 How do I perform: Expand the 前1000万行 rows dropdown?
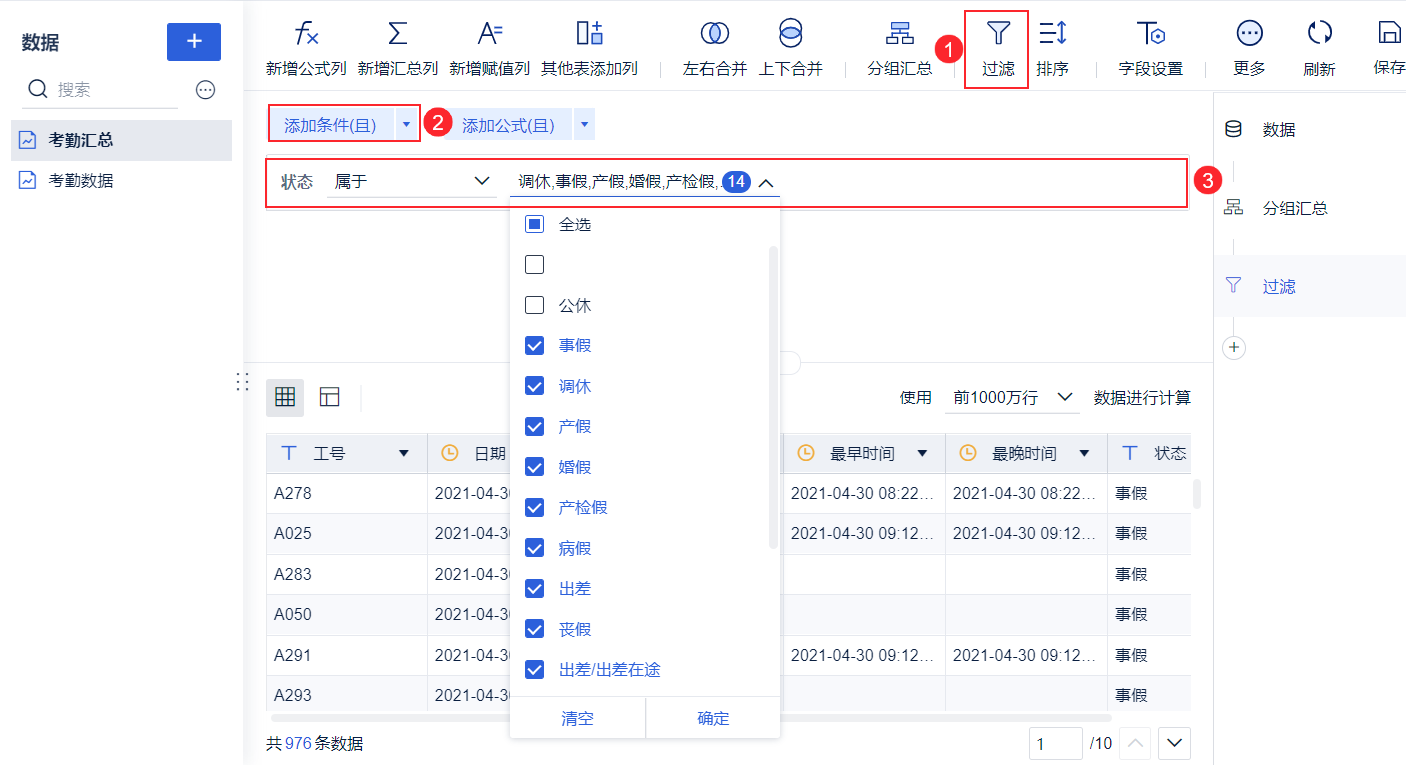coord(1012,397)
